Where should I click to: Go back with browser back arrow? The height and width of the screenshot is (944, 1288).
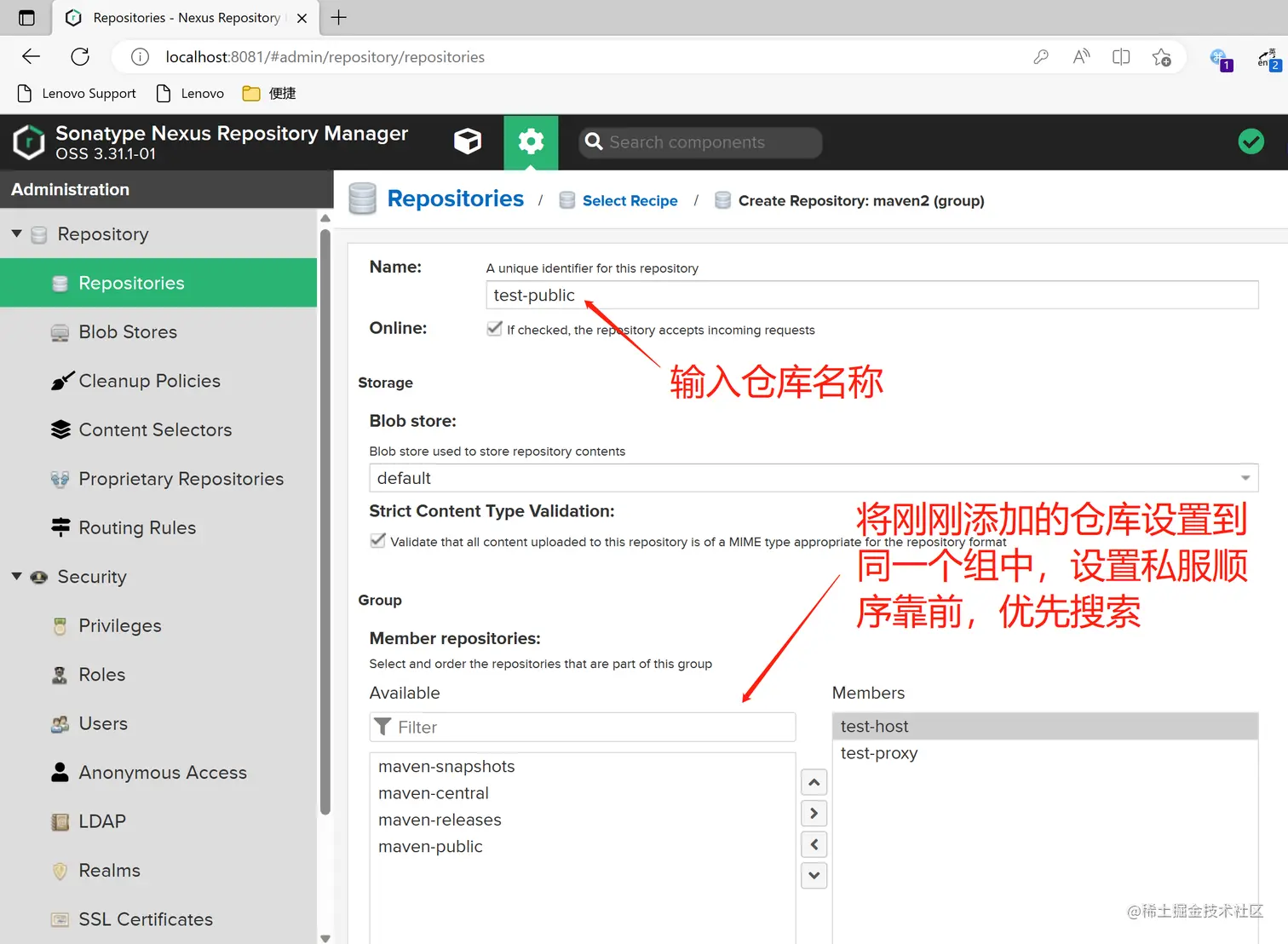pos(32,57)
